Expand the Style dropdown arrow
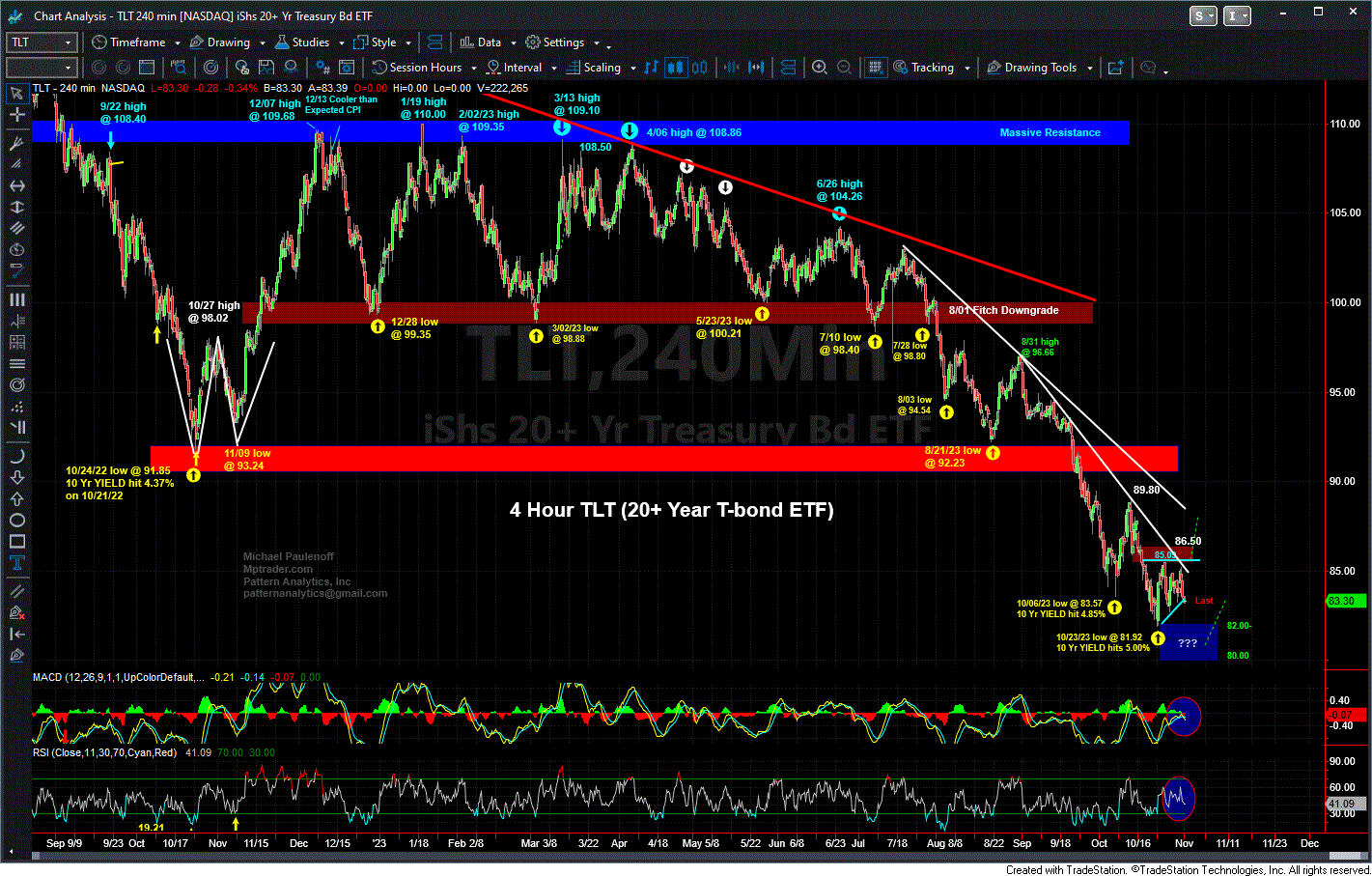1372x876 pixels. click(408, 43)
